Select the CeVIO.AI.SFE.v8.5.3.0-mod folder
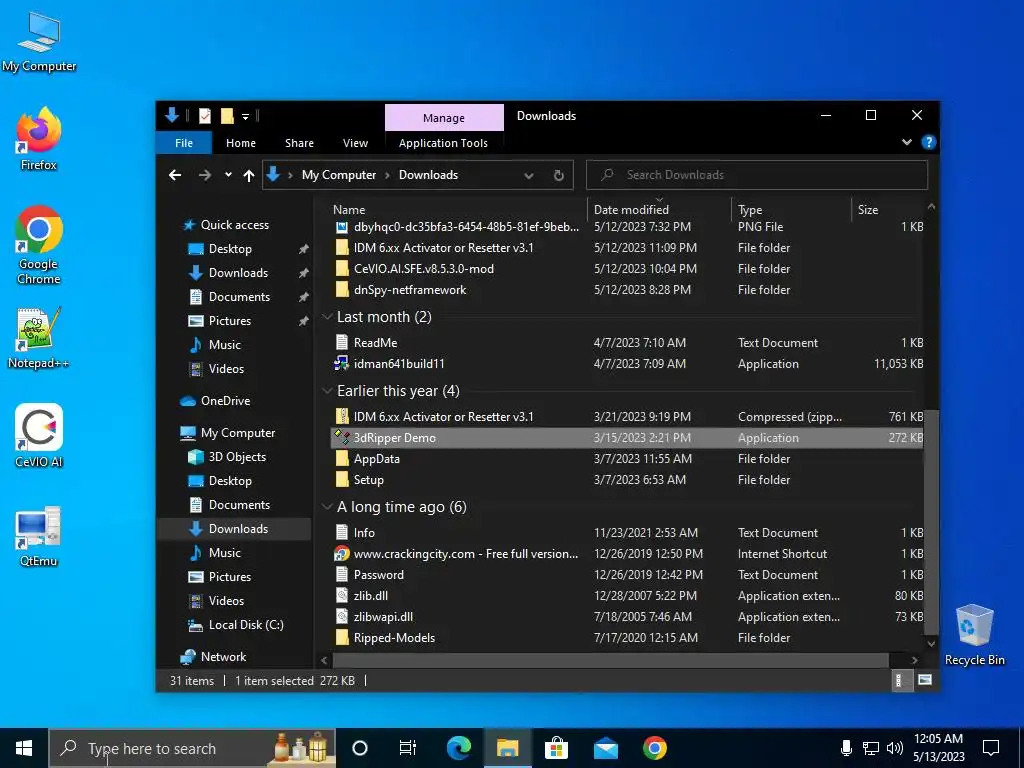Viewport: 1024px width, 768px height. click(x=423, y=269)
